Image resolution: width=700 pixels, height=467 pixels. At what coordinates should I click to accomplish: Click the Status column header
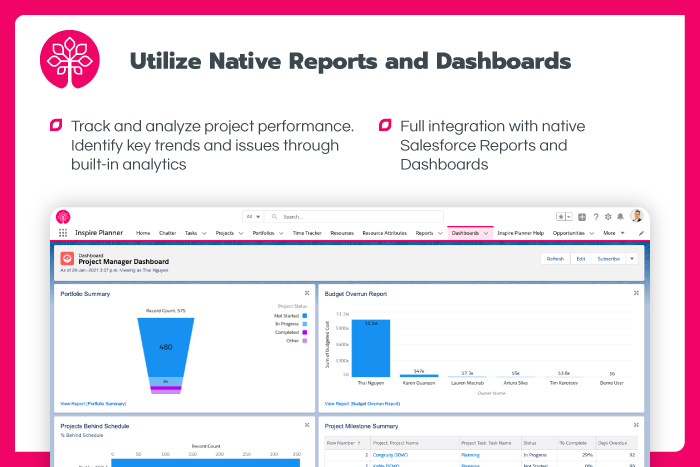539,443
